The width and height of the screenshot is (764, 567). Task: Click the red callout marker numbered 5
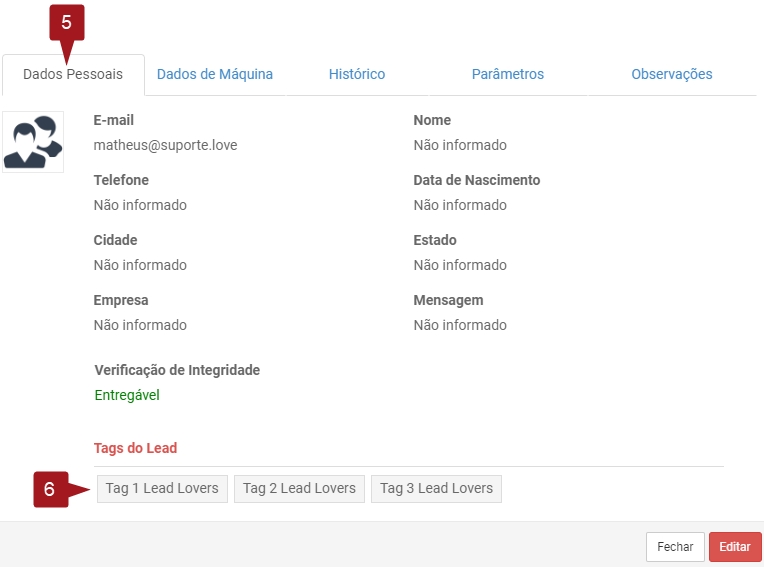66,22
